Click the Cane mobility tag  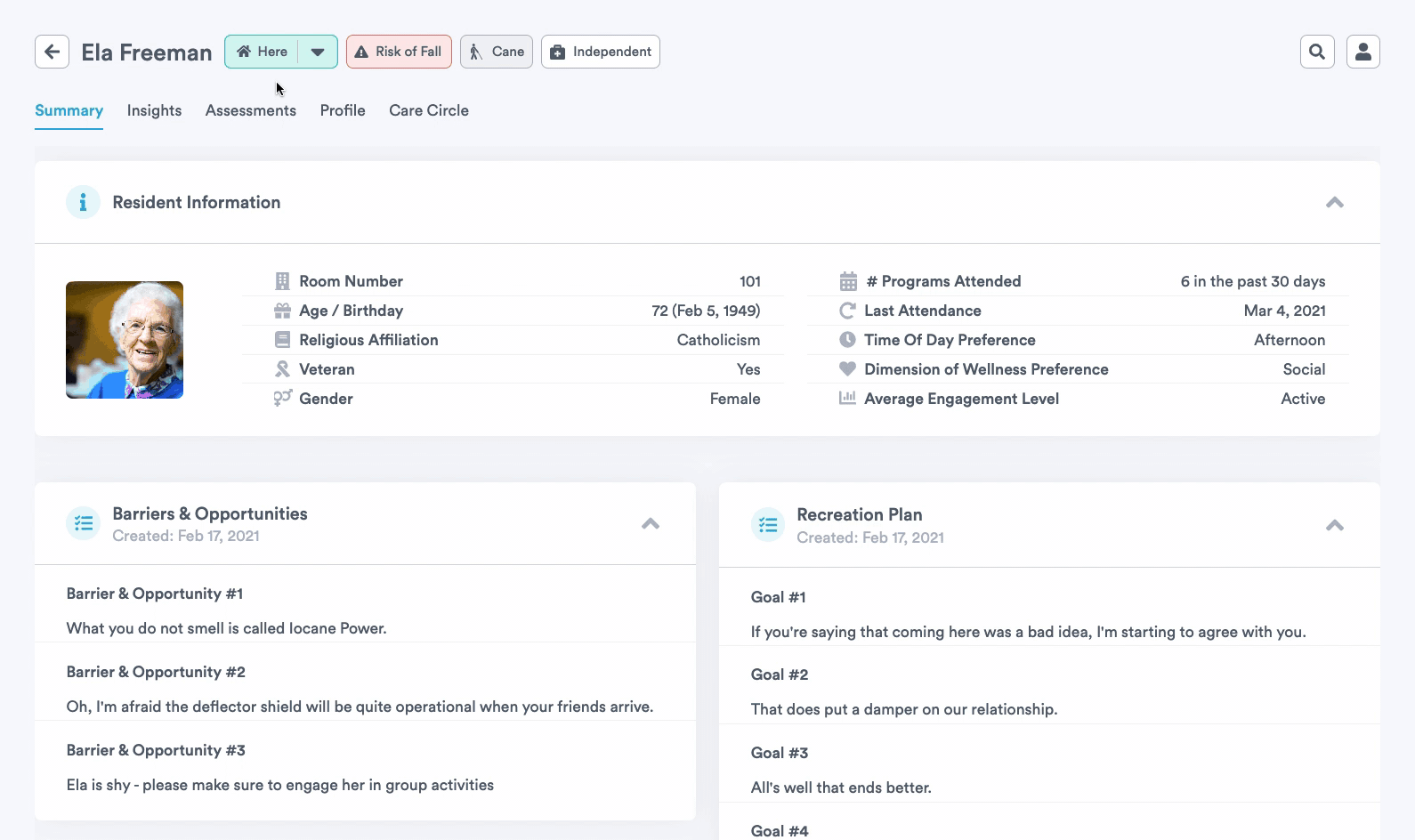pyautogui.click(x=497, y=52)
